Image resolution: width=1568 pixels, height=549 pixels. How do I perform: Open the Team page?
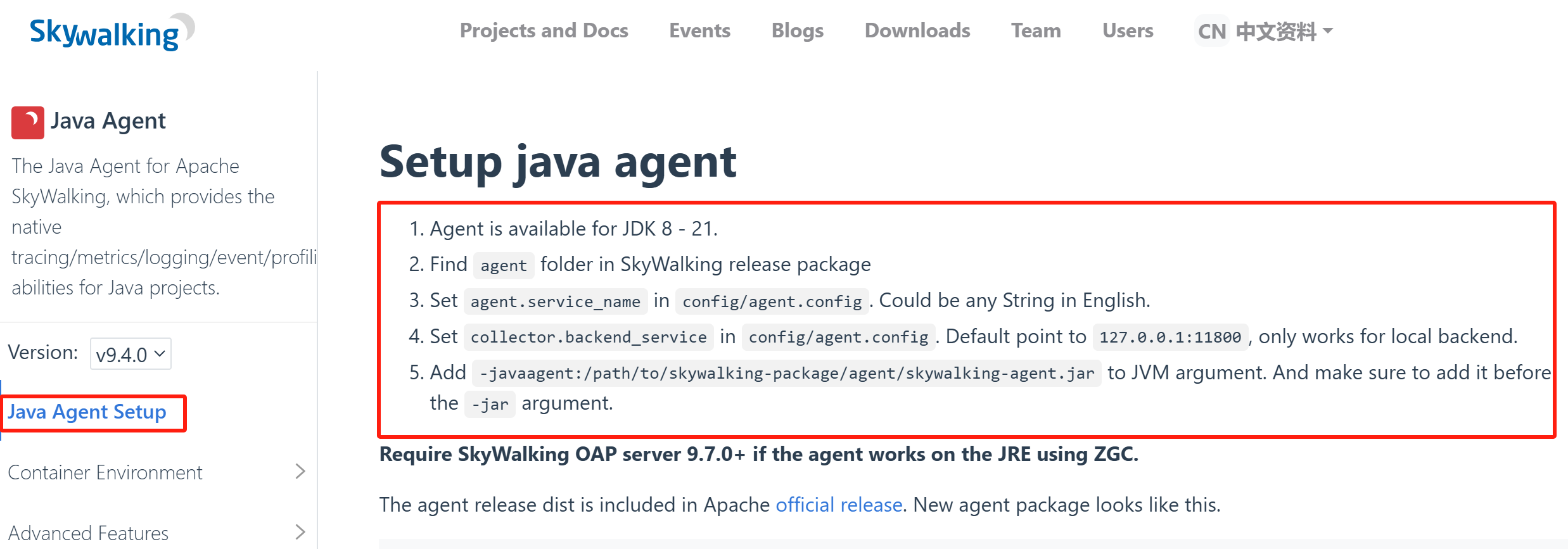click(x=1036, y=30)
